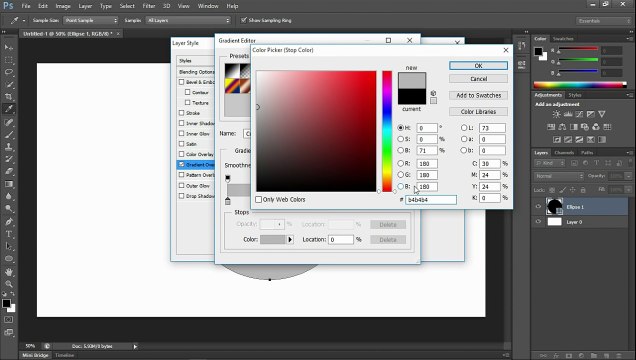The width and height of the screenshot is (636, 360).
Task: Switch to the Channels tab
Action: pos(564,153)
